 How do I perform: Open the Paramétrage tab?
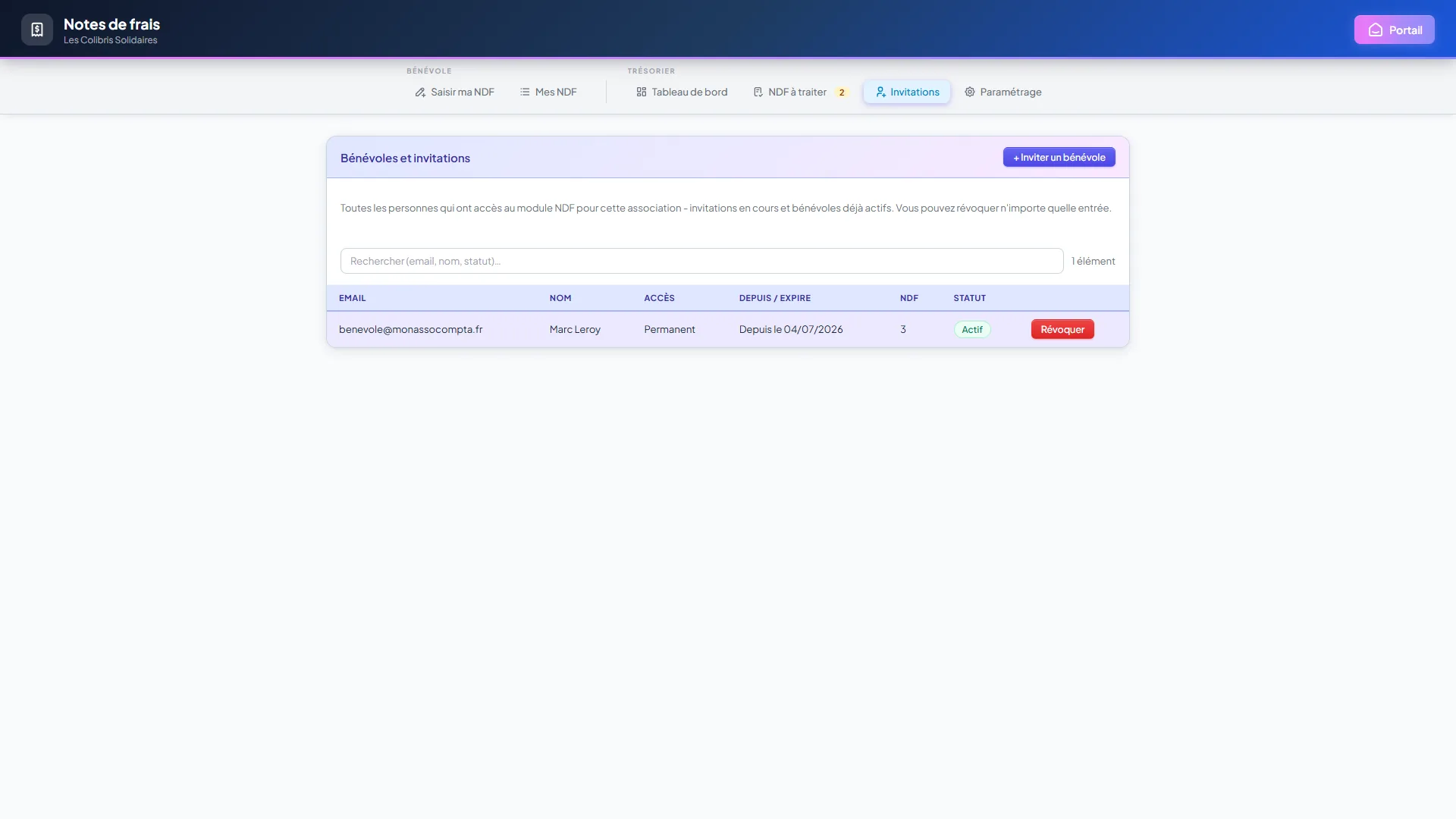pos(1003,92)
